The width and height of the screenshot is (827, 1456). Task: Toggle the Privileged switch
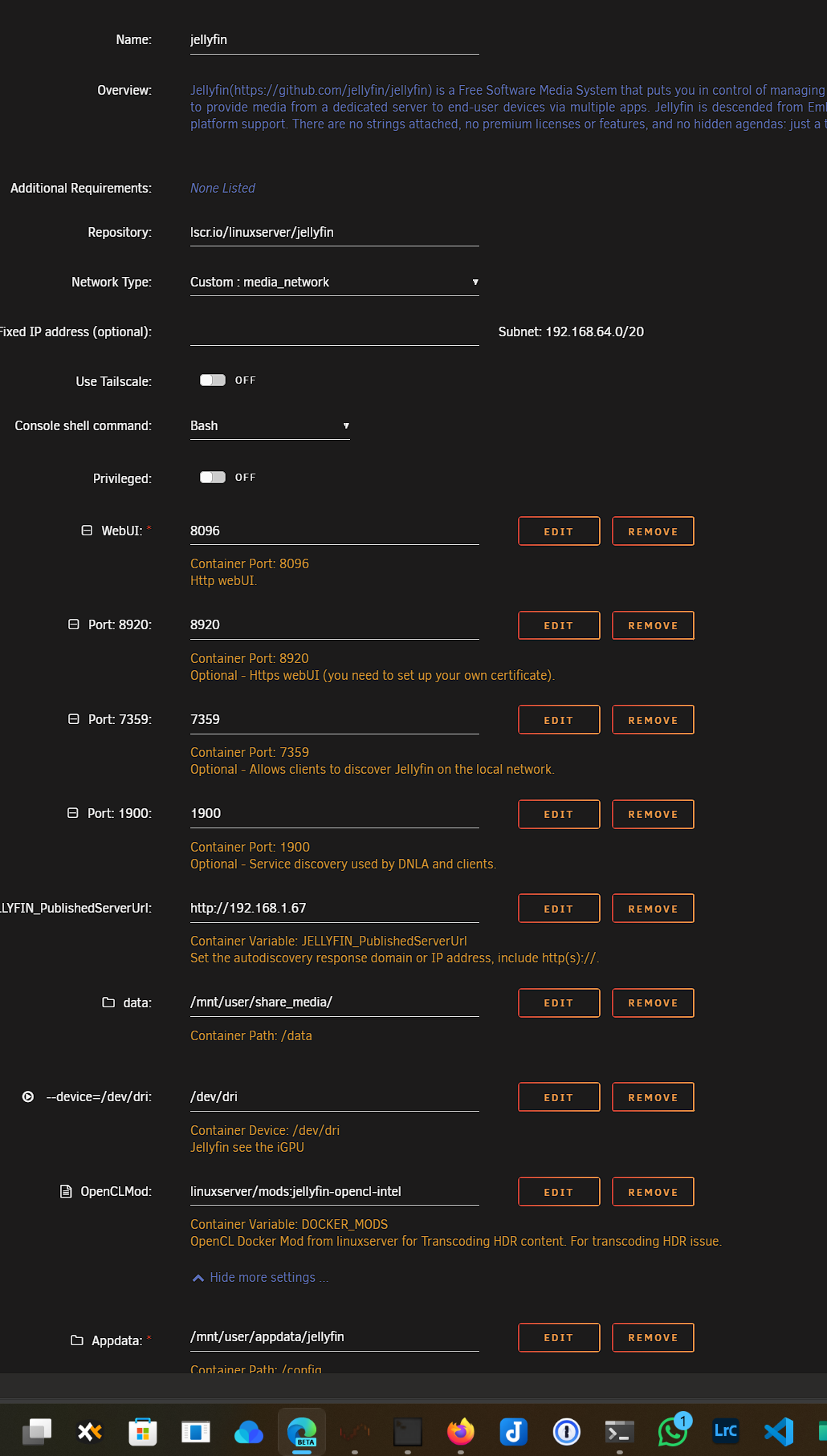(x=213, y=478)
